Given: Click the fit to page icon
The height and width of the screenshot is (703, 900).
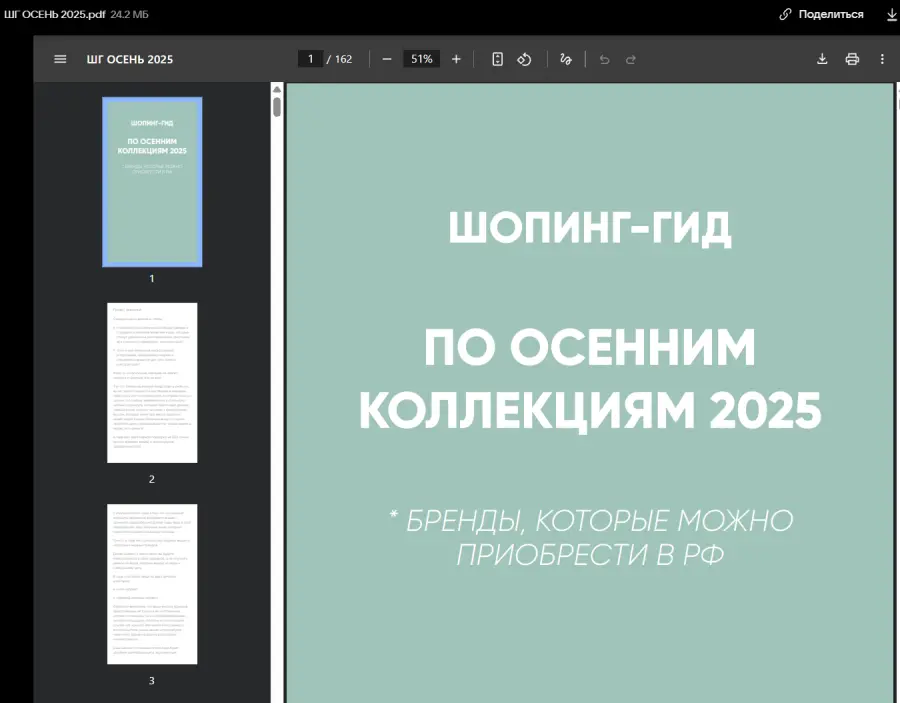Looking at the screenshot, I should 497,59.
